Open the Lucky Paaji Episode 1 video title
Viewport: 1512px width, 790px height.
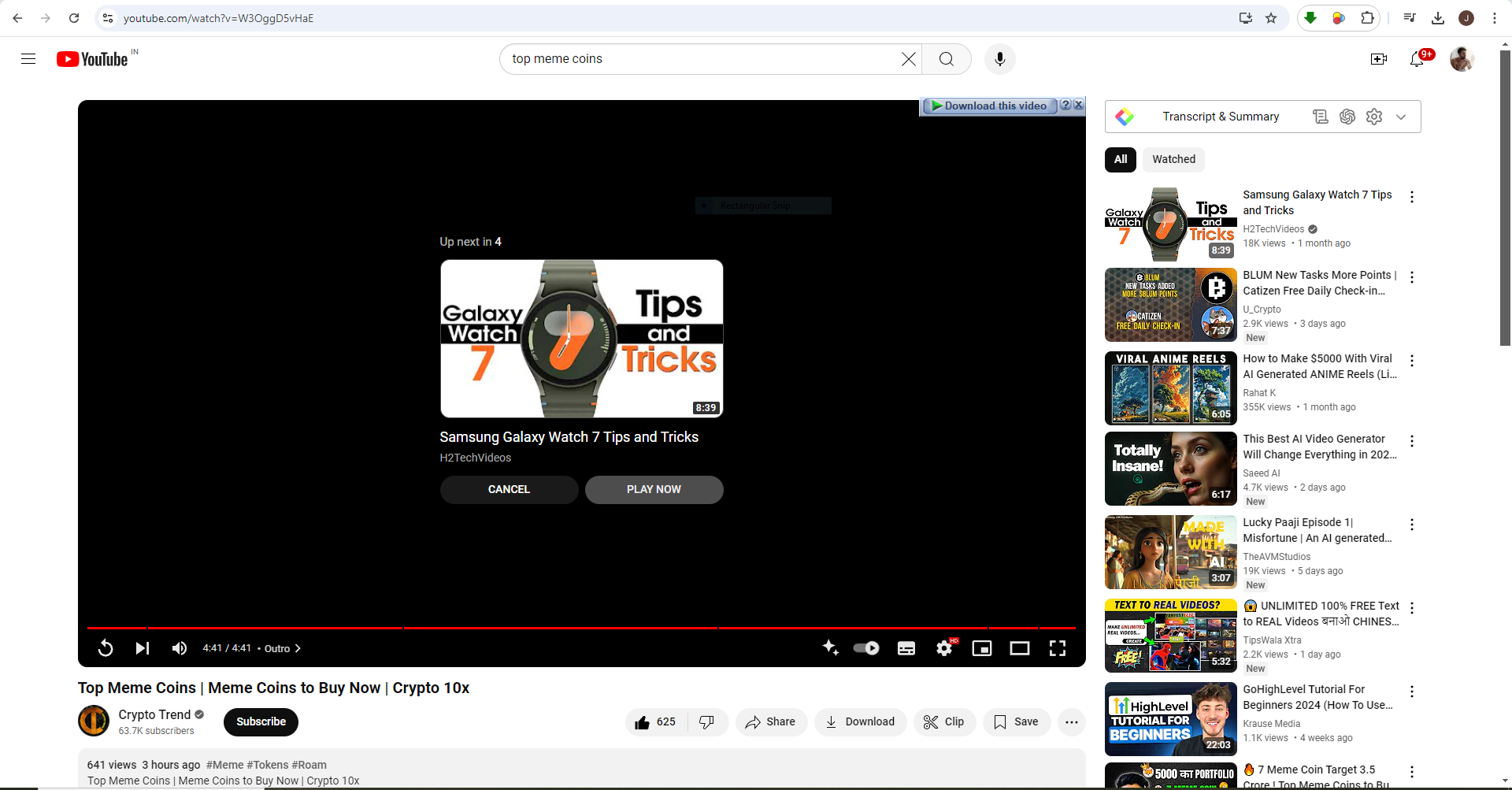tap(1317, 530)
